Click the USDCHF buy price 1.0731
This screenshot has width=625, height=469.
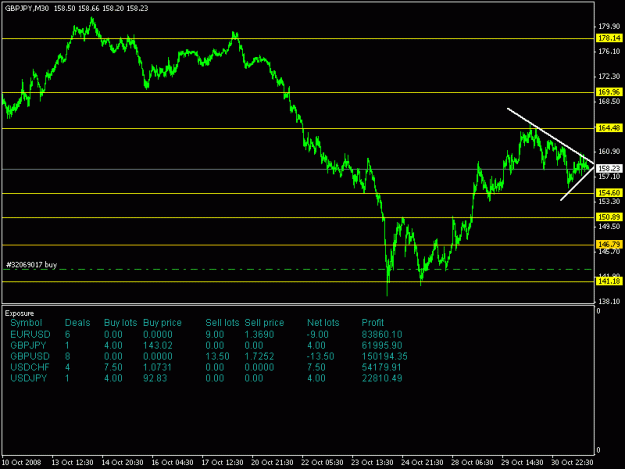click(158, 367)
